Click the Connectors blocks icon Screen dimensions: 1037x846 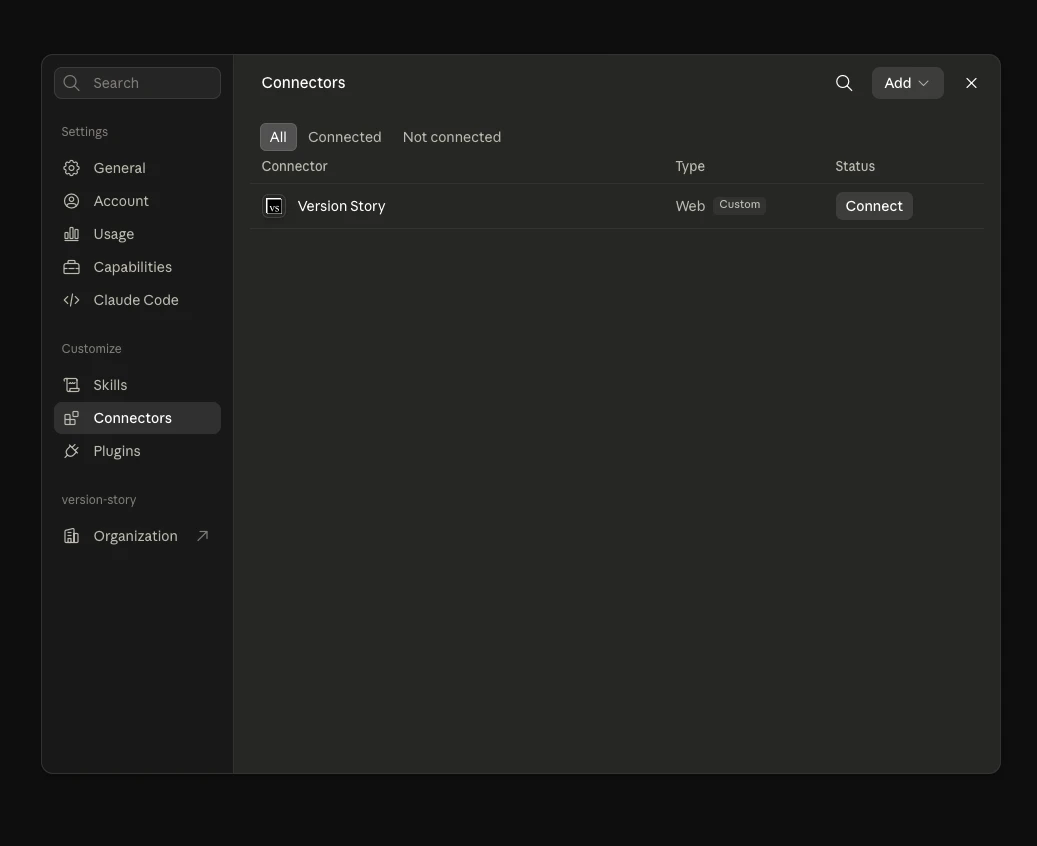tap(71, 418)
